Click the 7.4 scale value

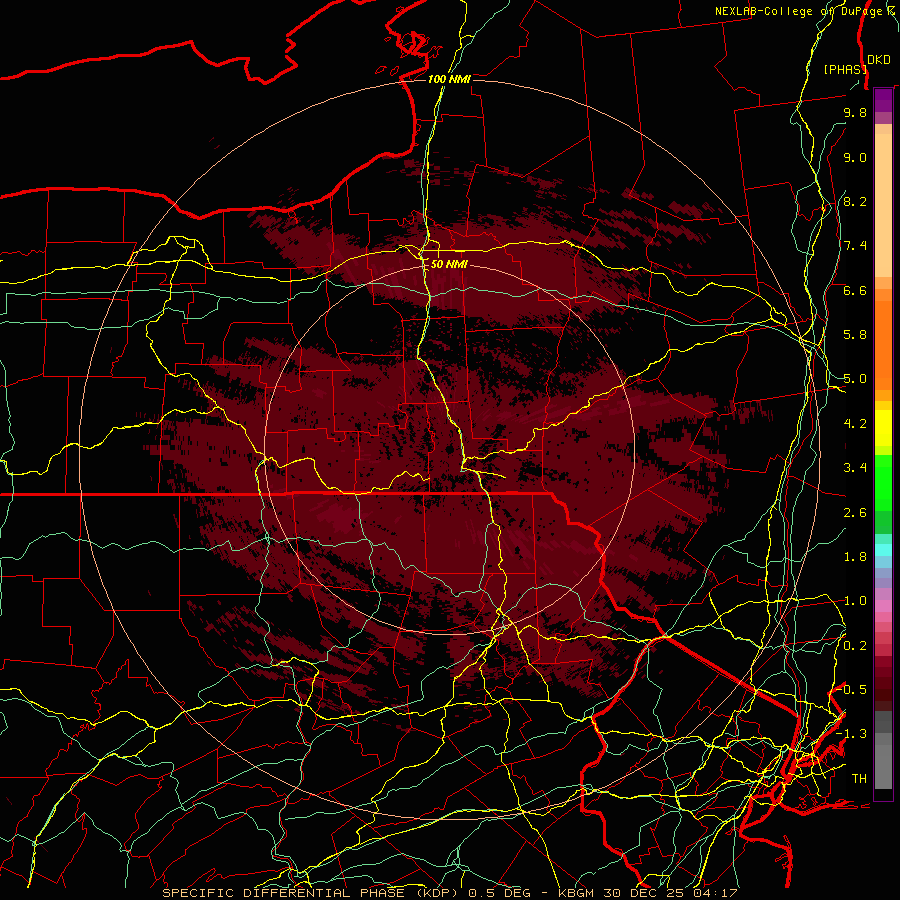(855, 246)
